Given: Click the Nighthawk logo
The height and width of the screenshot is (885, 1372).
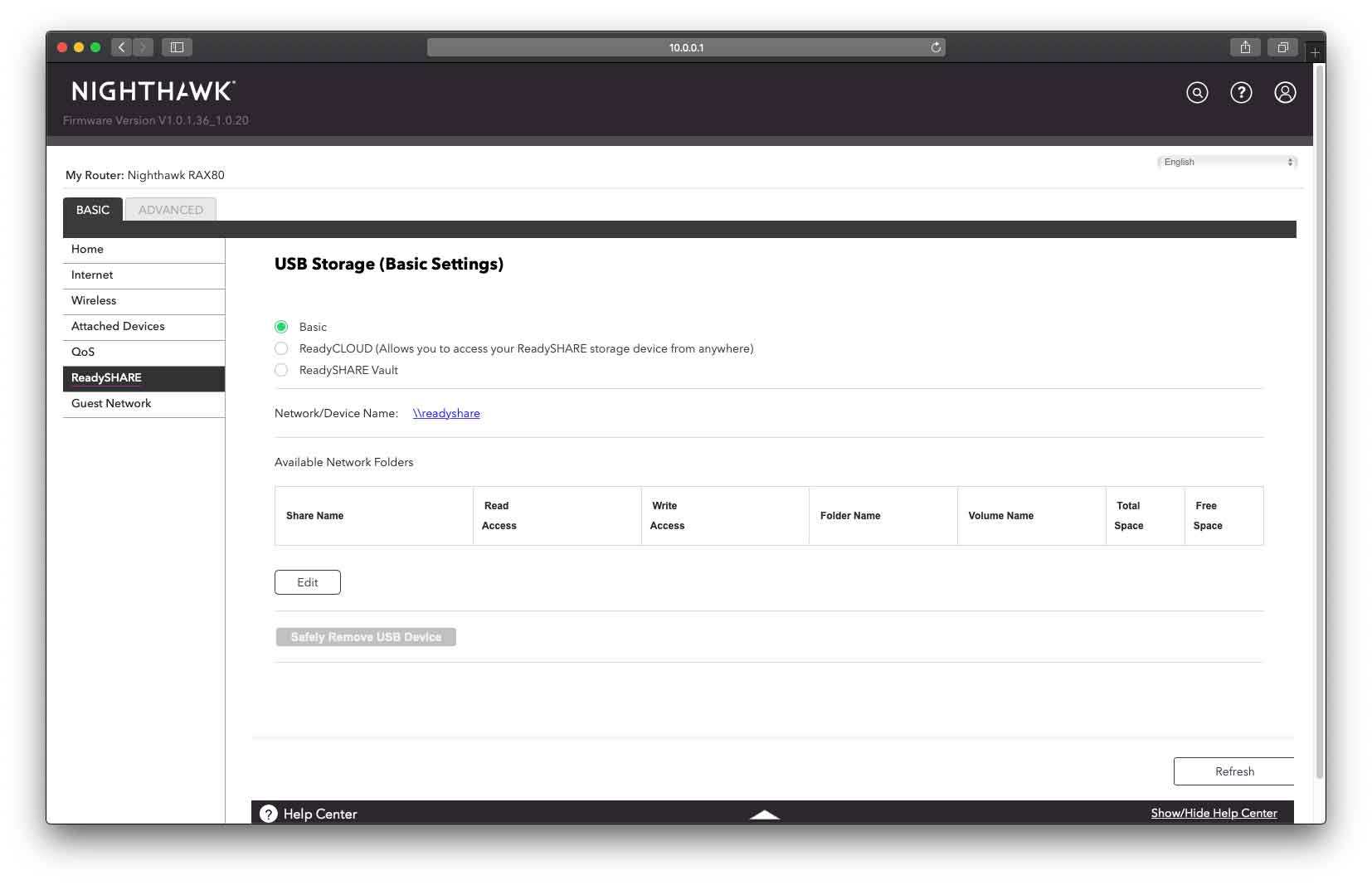Looking at the screenshot, I should click(x=153, y=91).
